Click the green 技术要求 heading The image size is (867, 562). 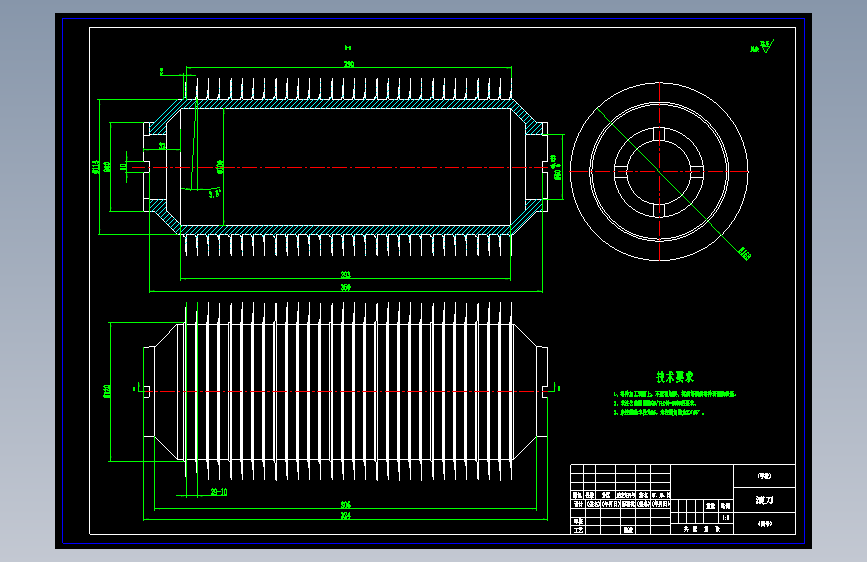coord(675,377)
